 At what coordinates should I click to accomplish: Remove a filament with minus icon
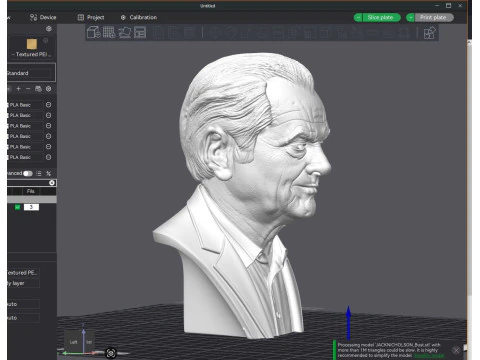point(28,89)
